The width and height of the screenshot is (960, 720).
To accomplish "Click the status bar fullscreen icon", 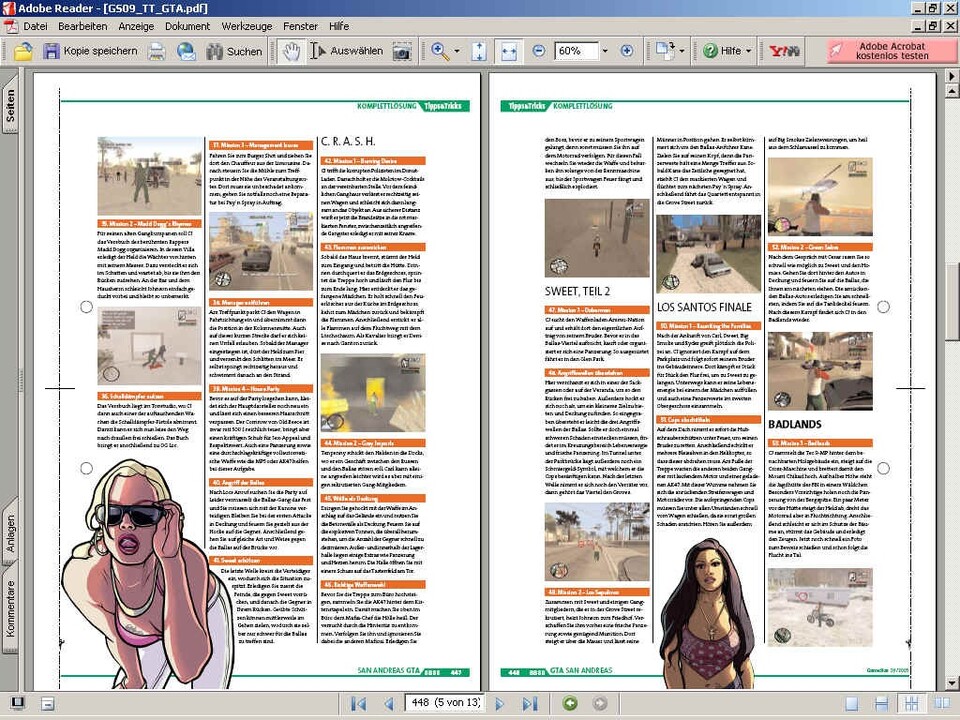I will pos(17,703).
